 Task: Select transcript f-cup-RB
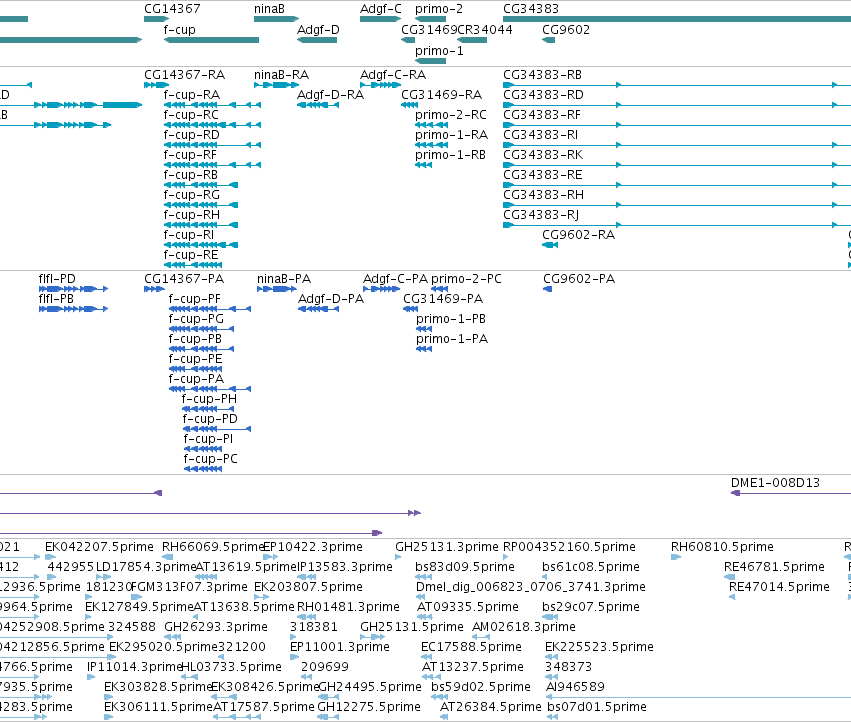(190, 175)
